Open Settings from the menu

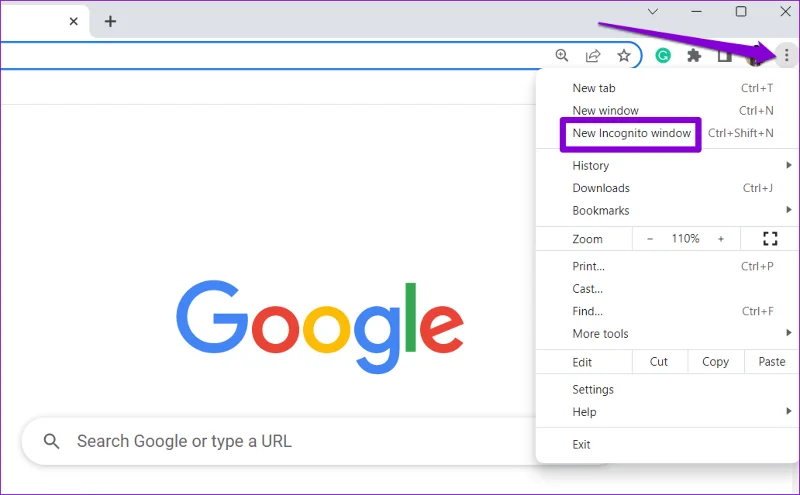[667, 389]
